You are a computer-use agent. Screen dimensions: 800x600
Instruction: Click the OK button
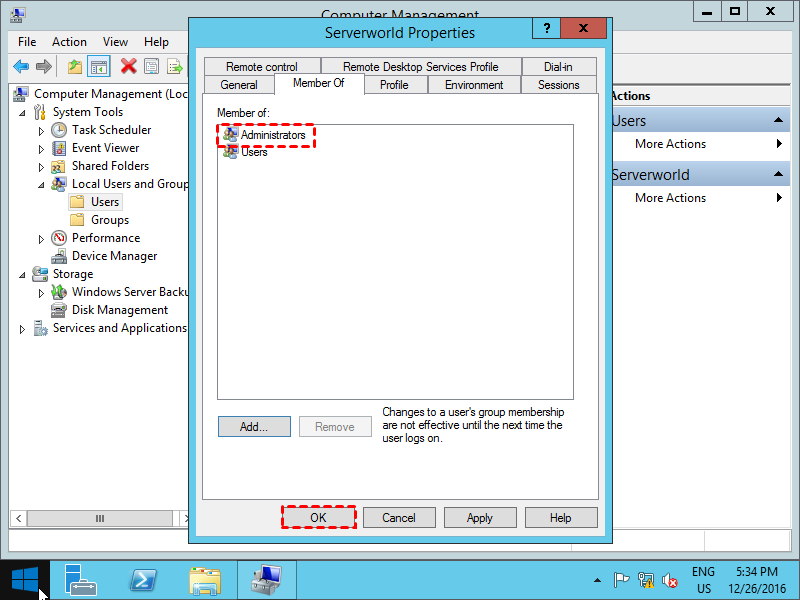[x=318, y=517]
